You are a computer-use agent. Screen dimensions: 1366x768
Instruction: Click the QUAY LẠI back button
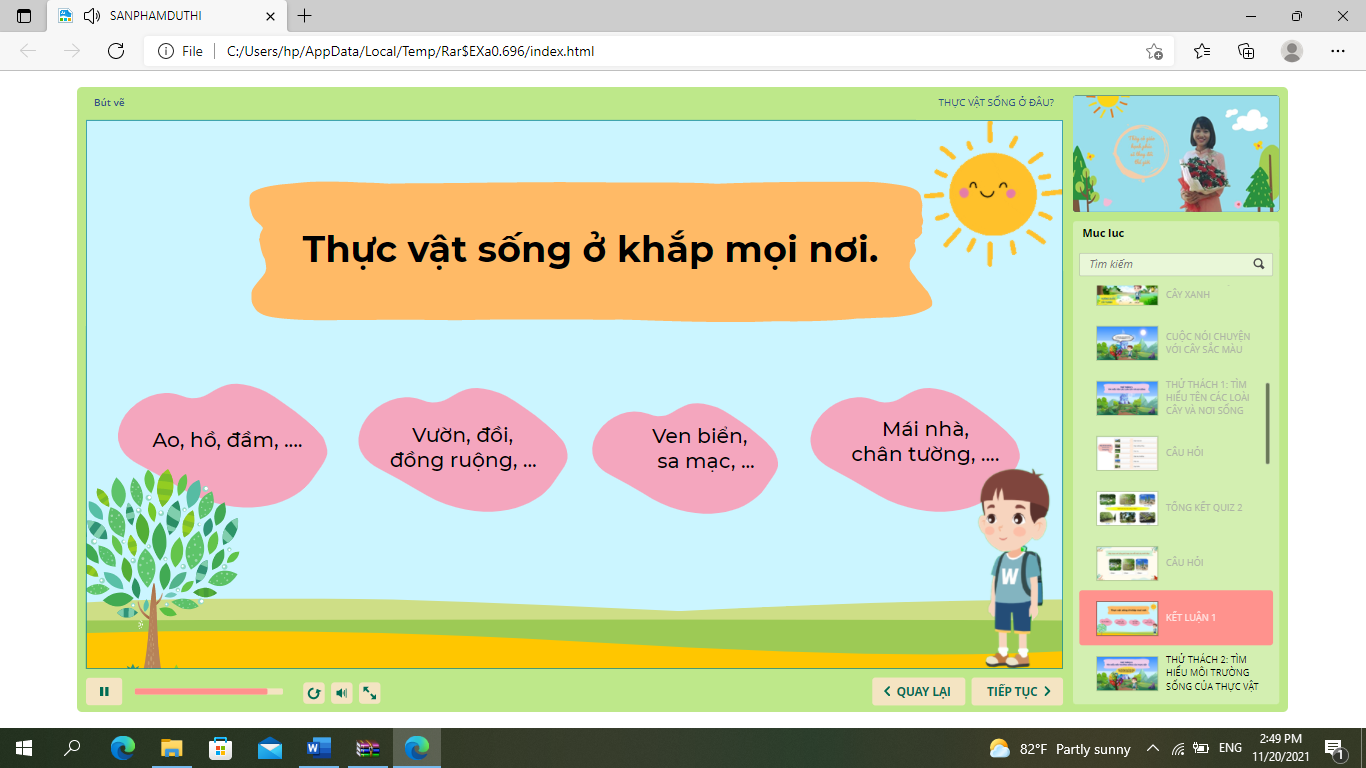(918, 692)
